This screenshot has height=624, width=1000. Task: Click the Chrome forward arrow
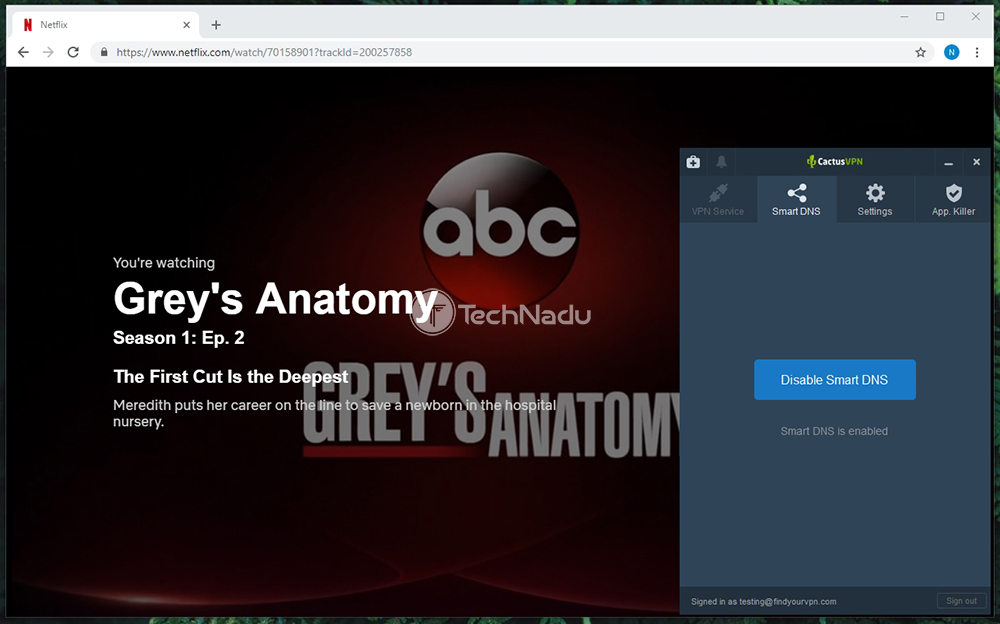pyautogui.click(x=48, y=52)
